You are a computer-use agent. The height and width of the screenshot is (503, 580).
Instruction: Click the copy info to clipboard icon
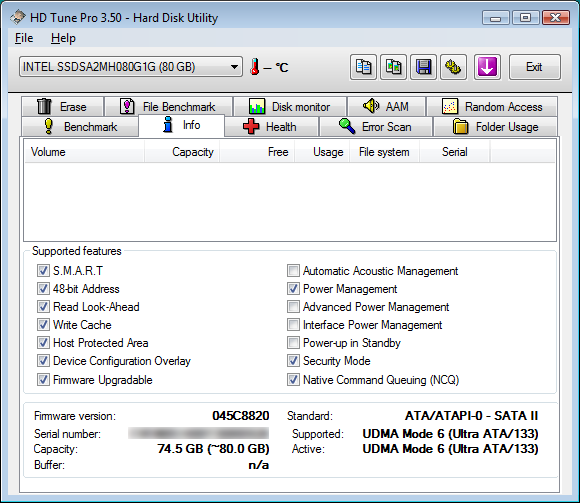coord(363,67)
